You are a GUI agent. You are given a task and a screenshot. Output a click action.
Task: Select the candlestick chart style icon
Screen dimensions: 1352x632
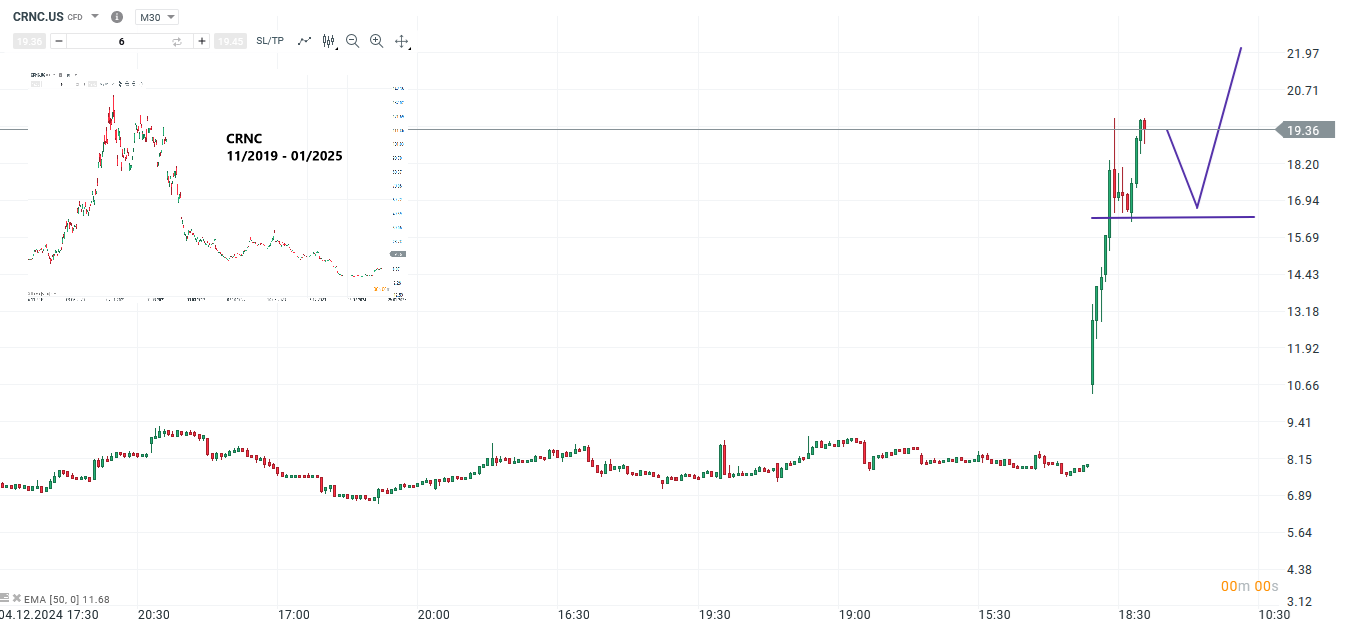click(x=327, y=40)
